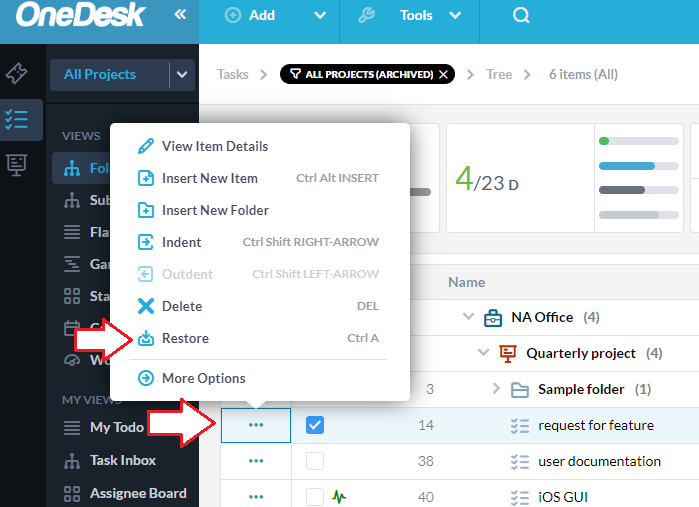Choose Restore from the context menu
Screen dimensions: 699x507
[185, 338]
